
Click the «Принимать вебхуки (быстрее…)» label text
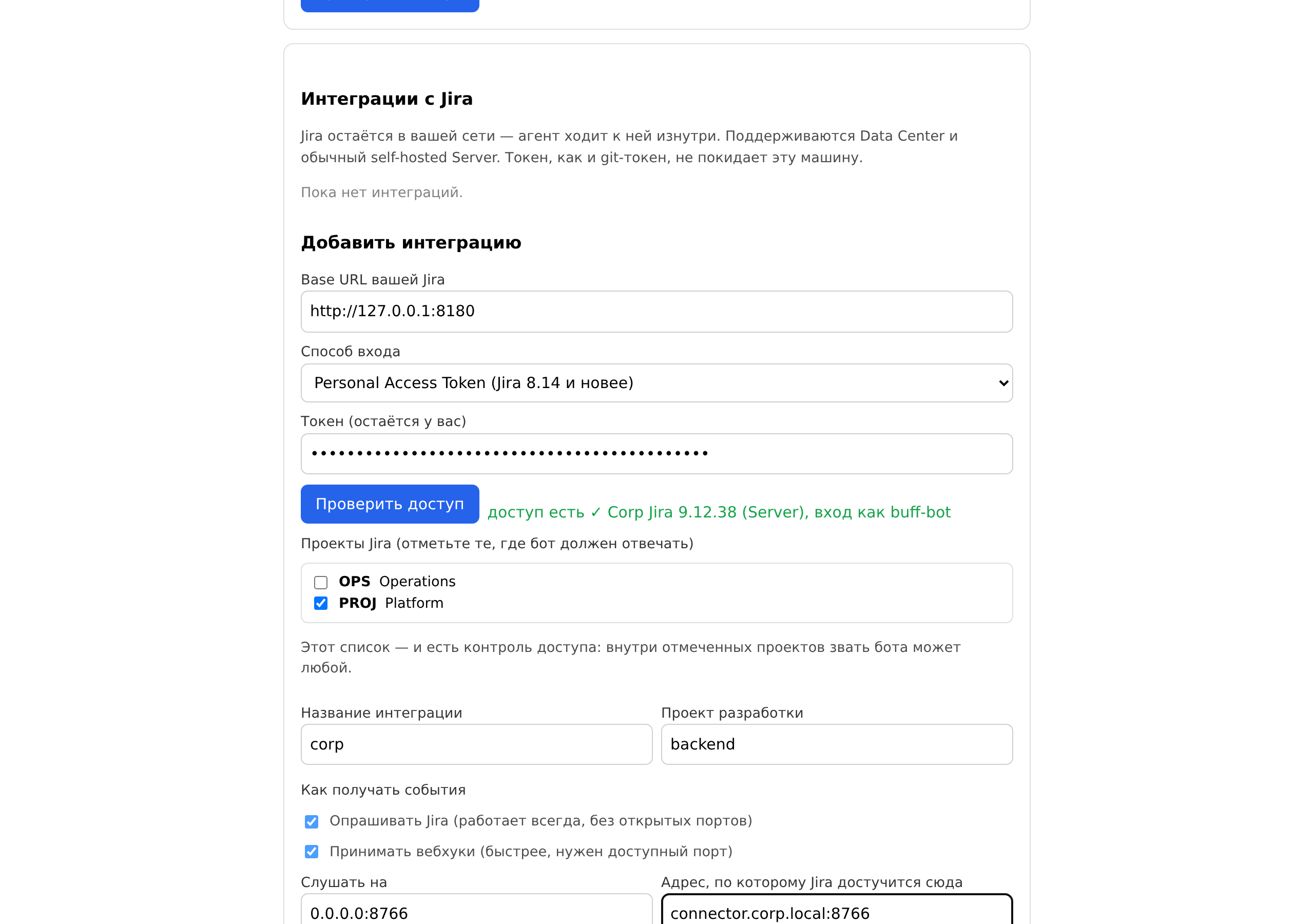(531, 852)
